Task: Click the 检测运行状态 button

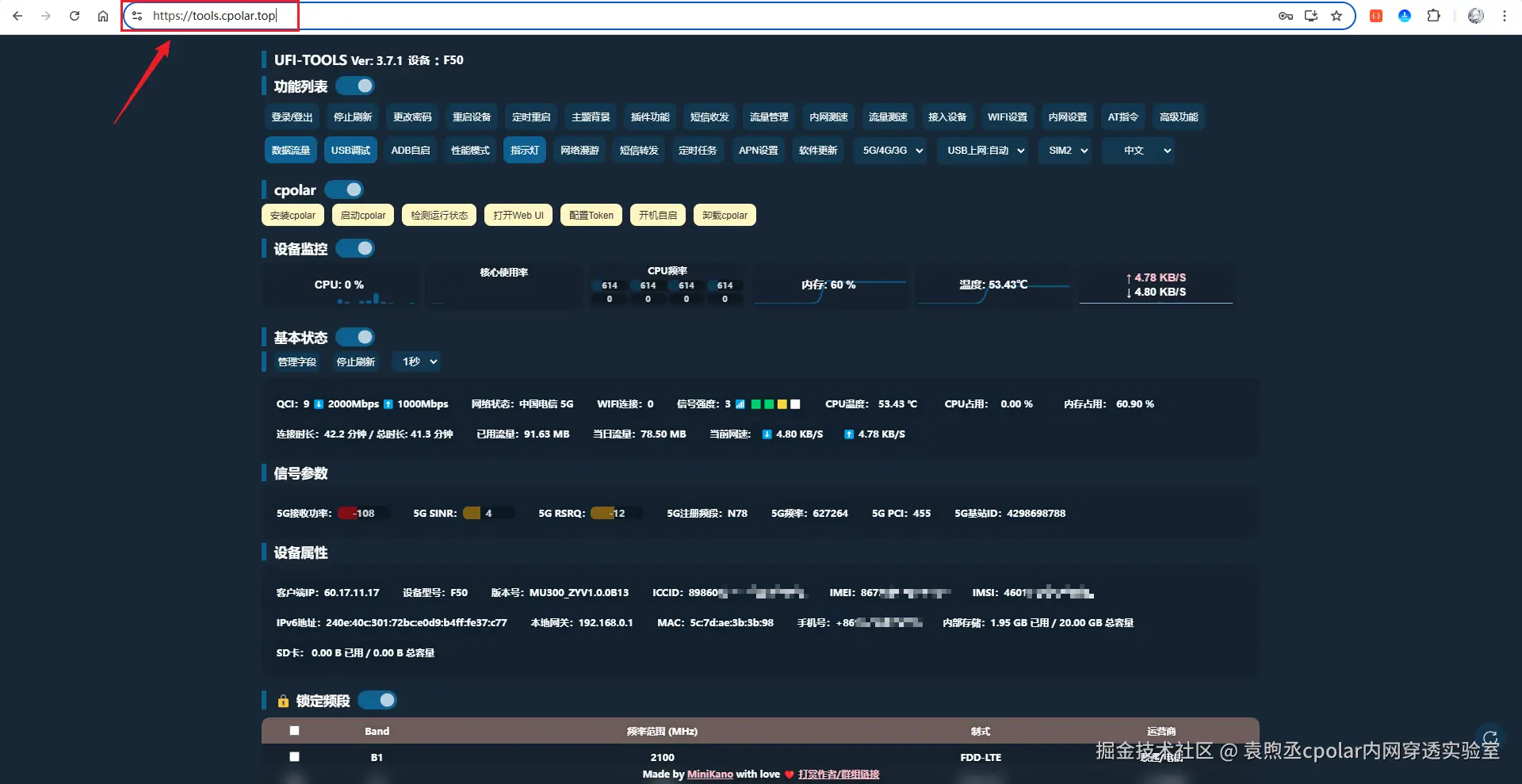Action: [x=439, y=216]
